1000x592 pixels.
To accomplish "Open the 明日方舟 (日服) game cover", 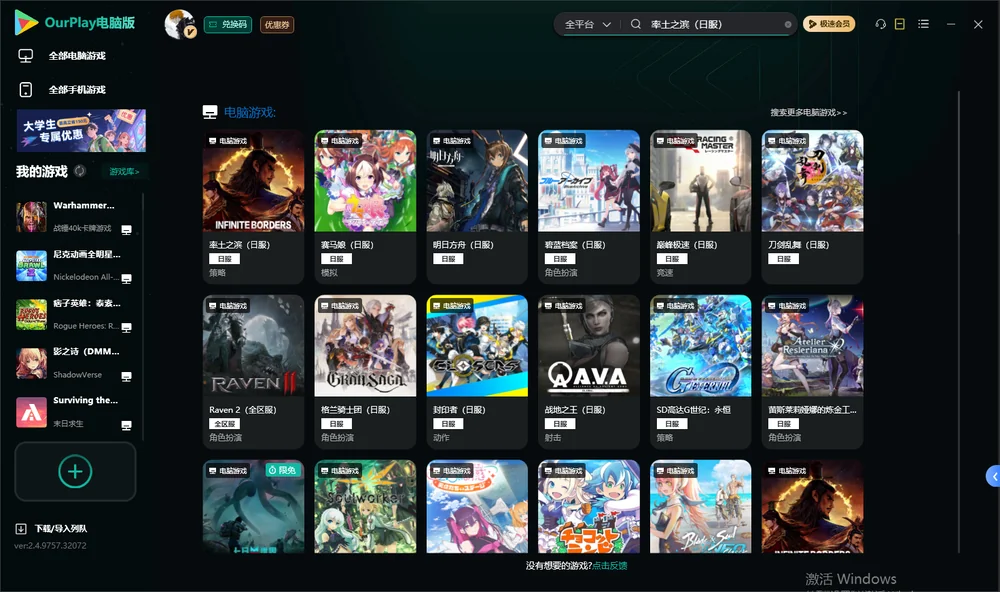I will point(477,181).
